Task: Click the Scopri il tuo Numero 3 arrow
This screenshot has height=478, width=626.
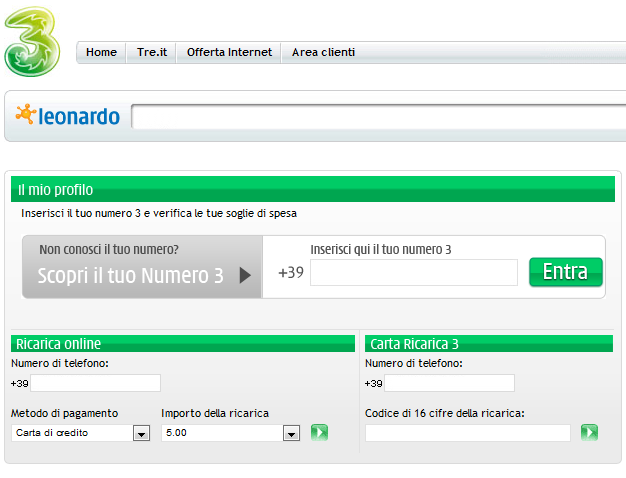Action: (245, 275)
